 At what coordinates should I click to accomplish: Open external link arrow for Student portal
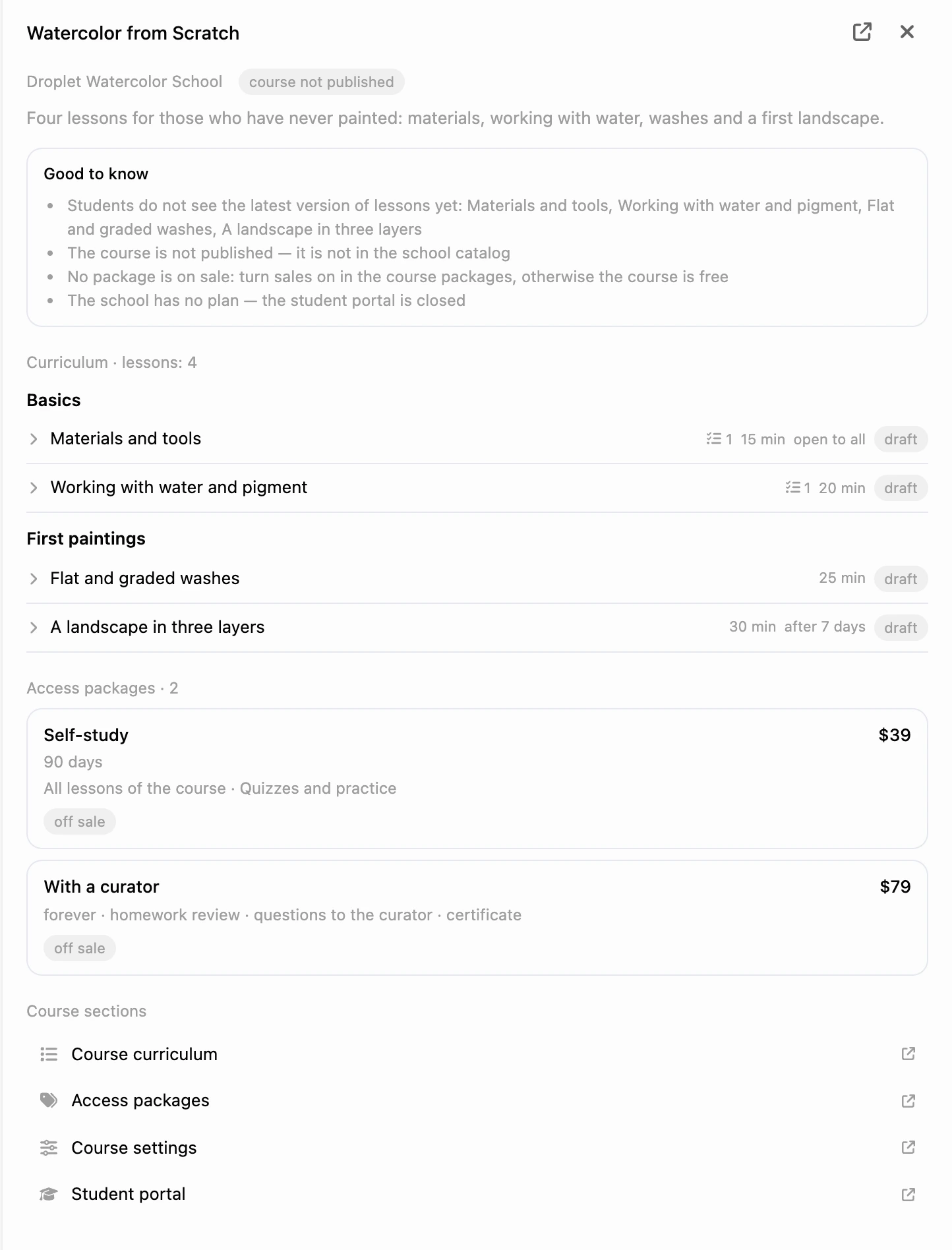click(x=908, y=1195)
